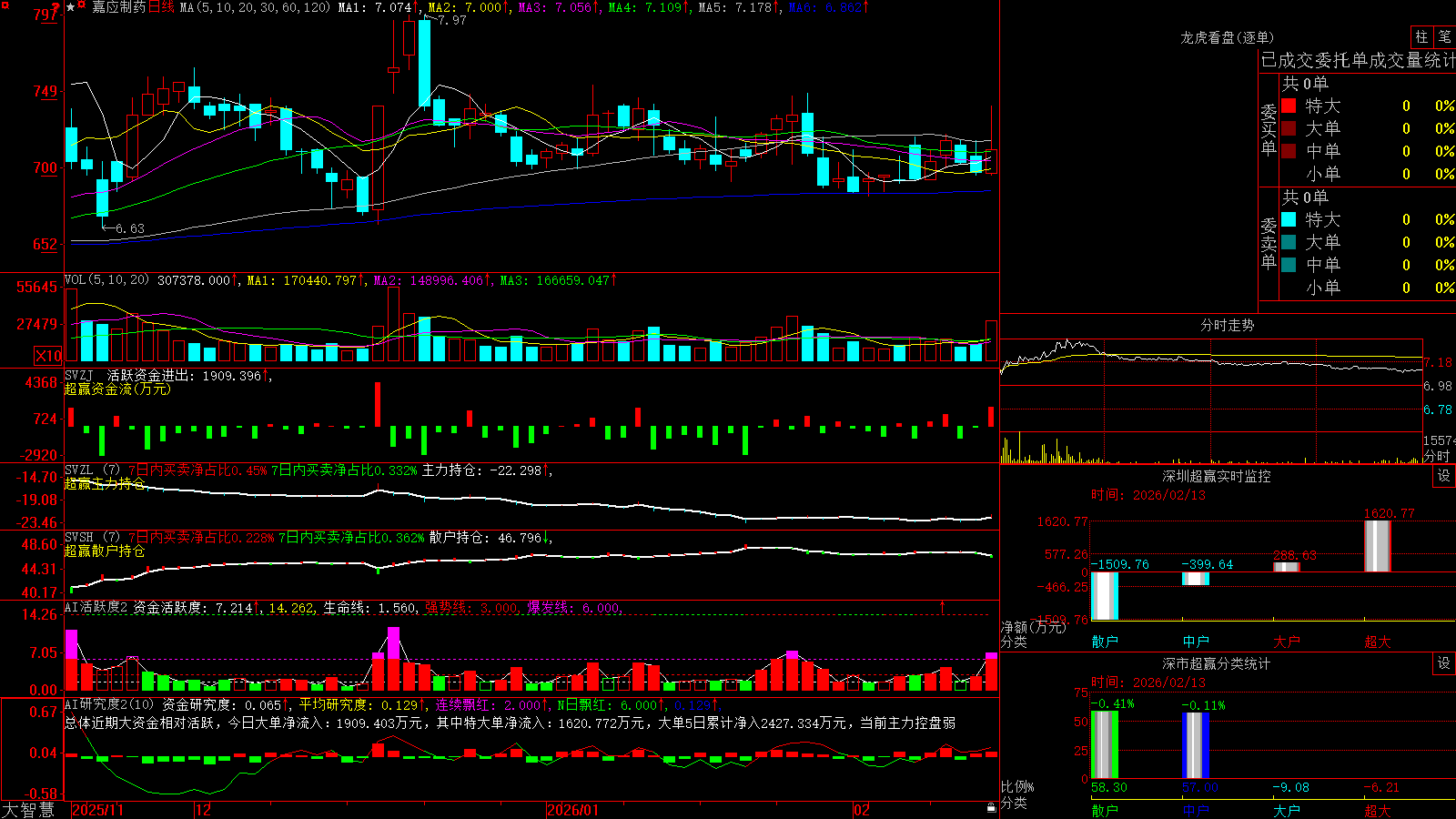Click the 大户 bar with value 288.63

tap(1287, 567)
